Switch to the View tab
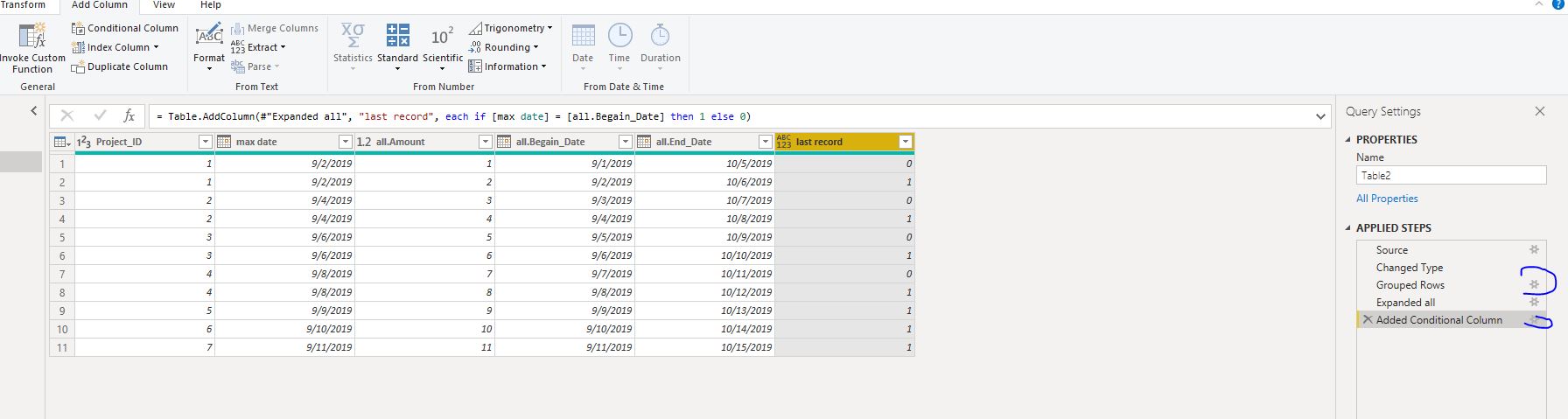The image size is (1568, 419). pyautogui.click(x=164, y=5)
